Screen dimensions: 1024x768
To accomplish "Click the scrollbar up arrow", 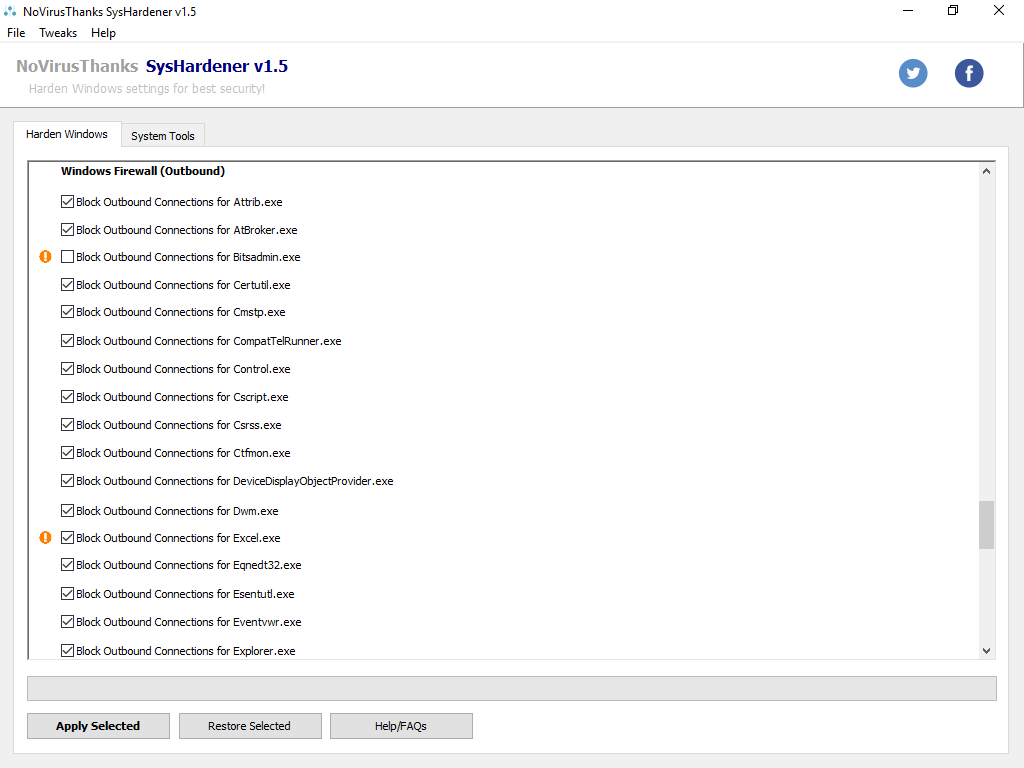I will (986, 171).
